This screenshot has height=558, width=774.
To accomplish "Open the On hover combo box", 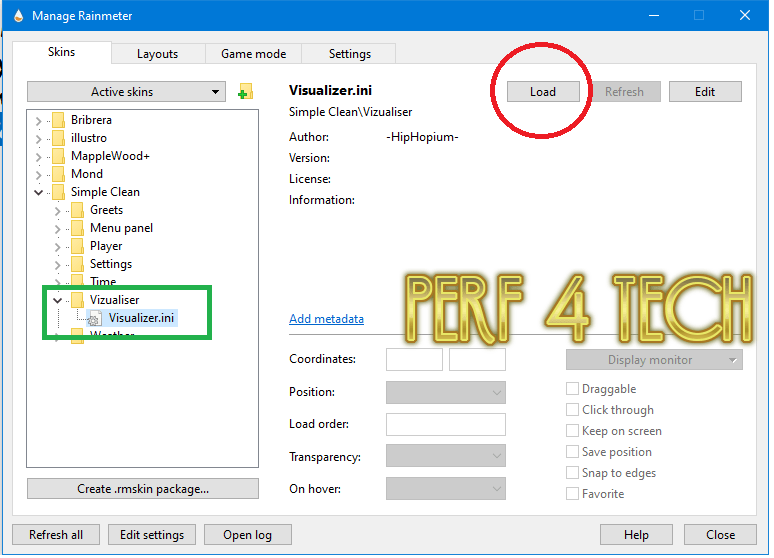I will [x=446, y=488].
